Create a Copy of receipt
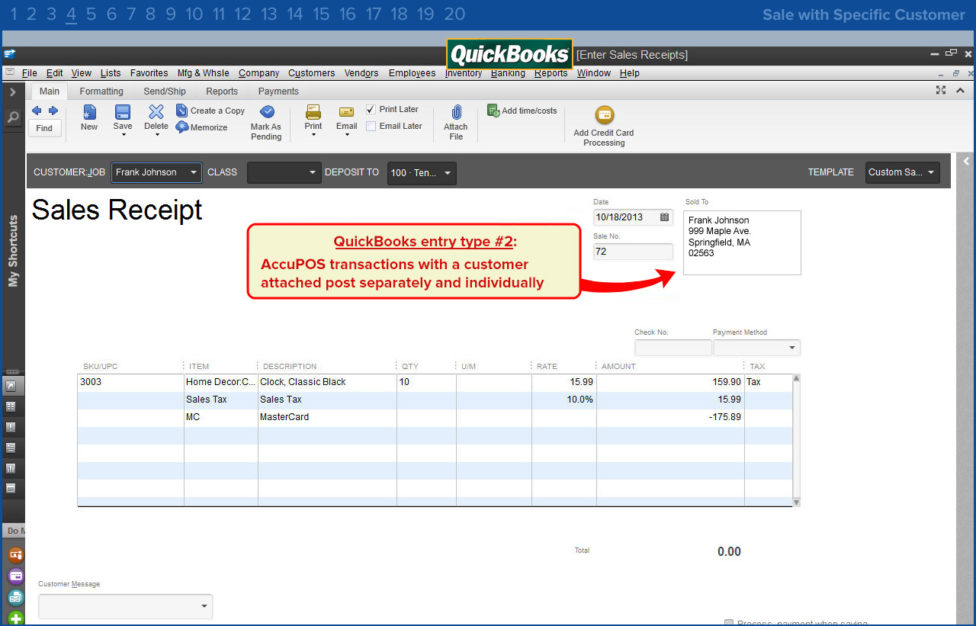This screenshot has height=626, width=976. 210,111
